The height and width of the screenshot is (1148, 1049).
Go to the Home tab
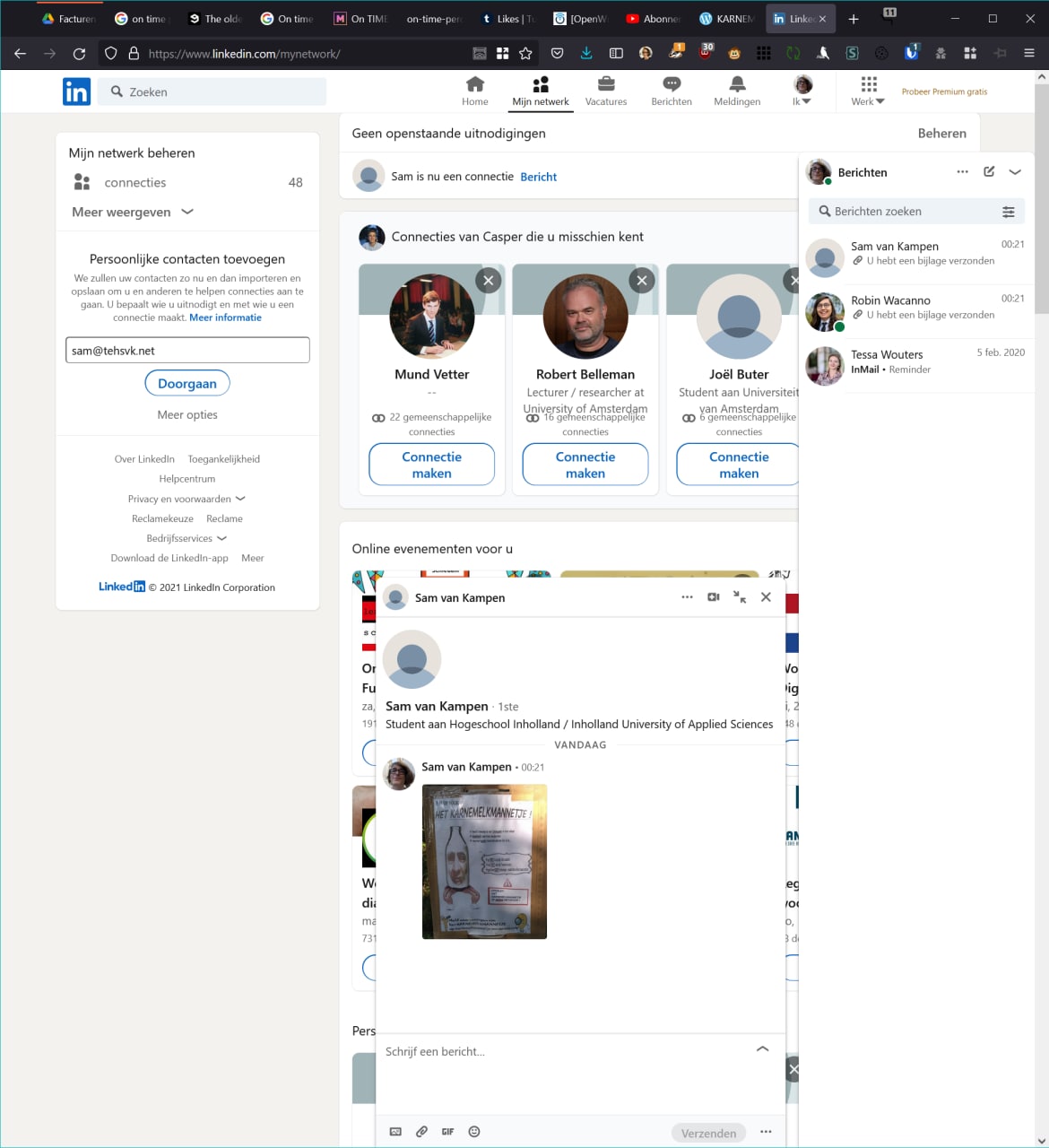point(474,91)
